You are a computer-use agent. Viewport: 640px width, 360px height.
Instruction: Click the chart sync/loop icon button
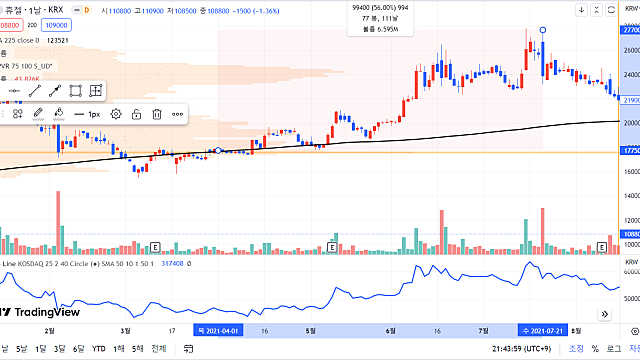pos(611,10)
